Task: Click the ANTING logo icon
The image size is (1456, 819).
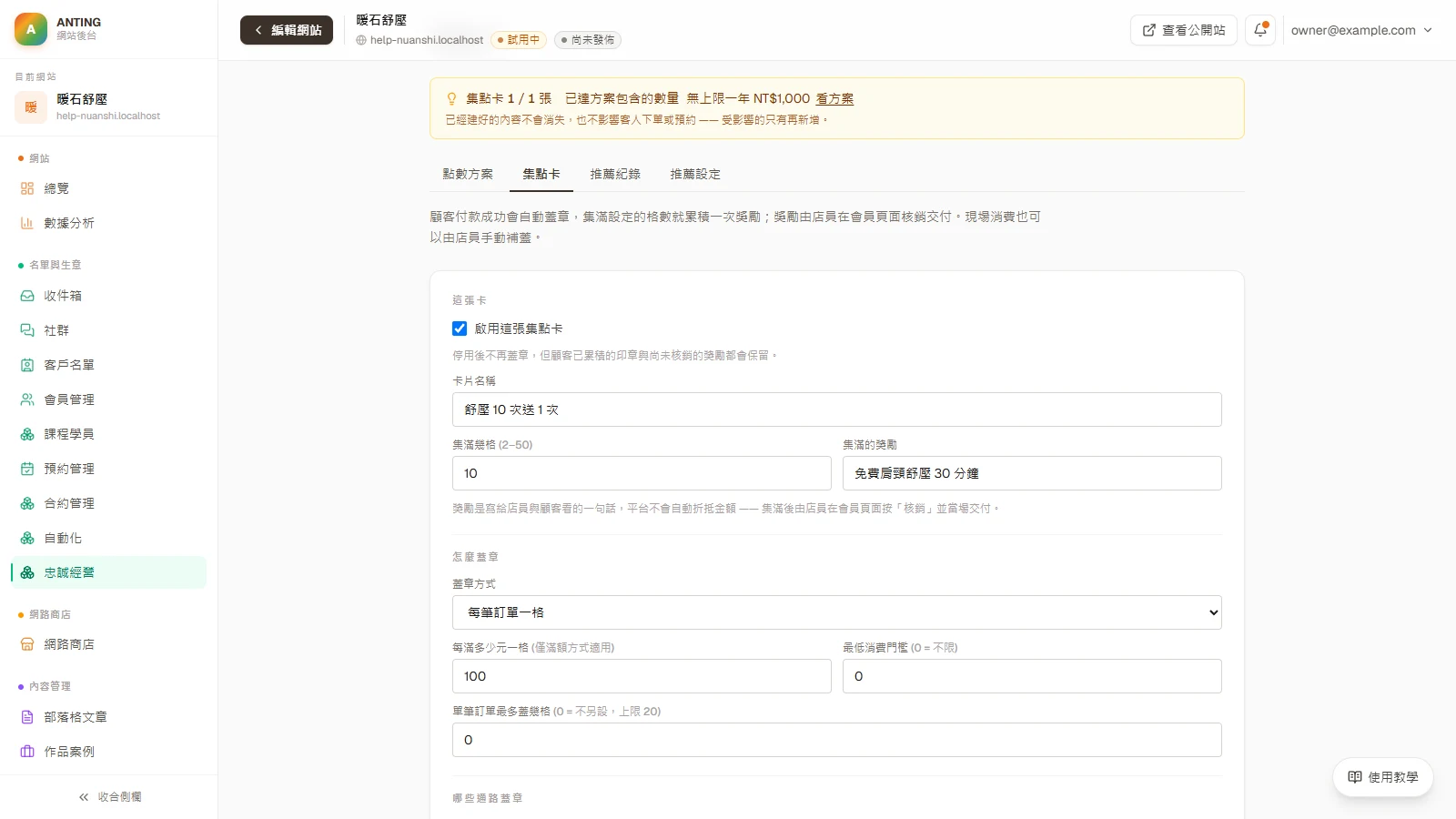Action: [31, 29]
